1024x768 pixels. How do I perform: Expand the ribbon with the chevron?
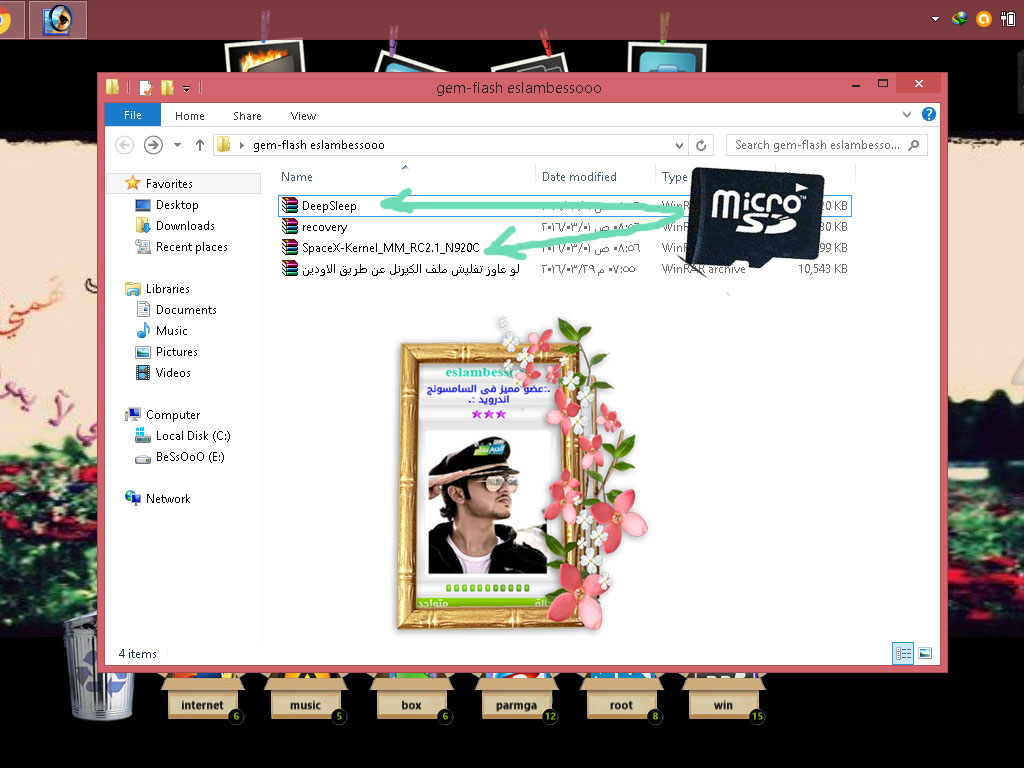(906, 114)
